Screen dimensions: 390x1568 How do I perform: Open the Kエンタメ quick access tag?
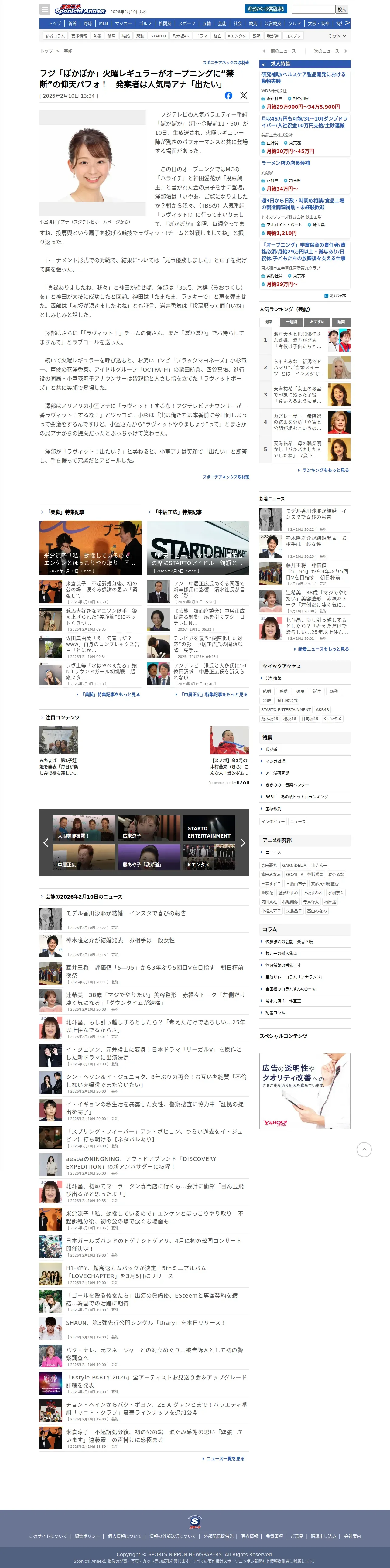click(332, 719)
